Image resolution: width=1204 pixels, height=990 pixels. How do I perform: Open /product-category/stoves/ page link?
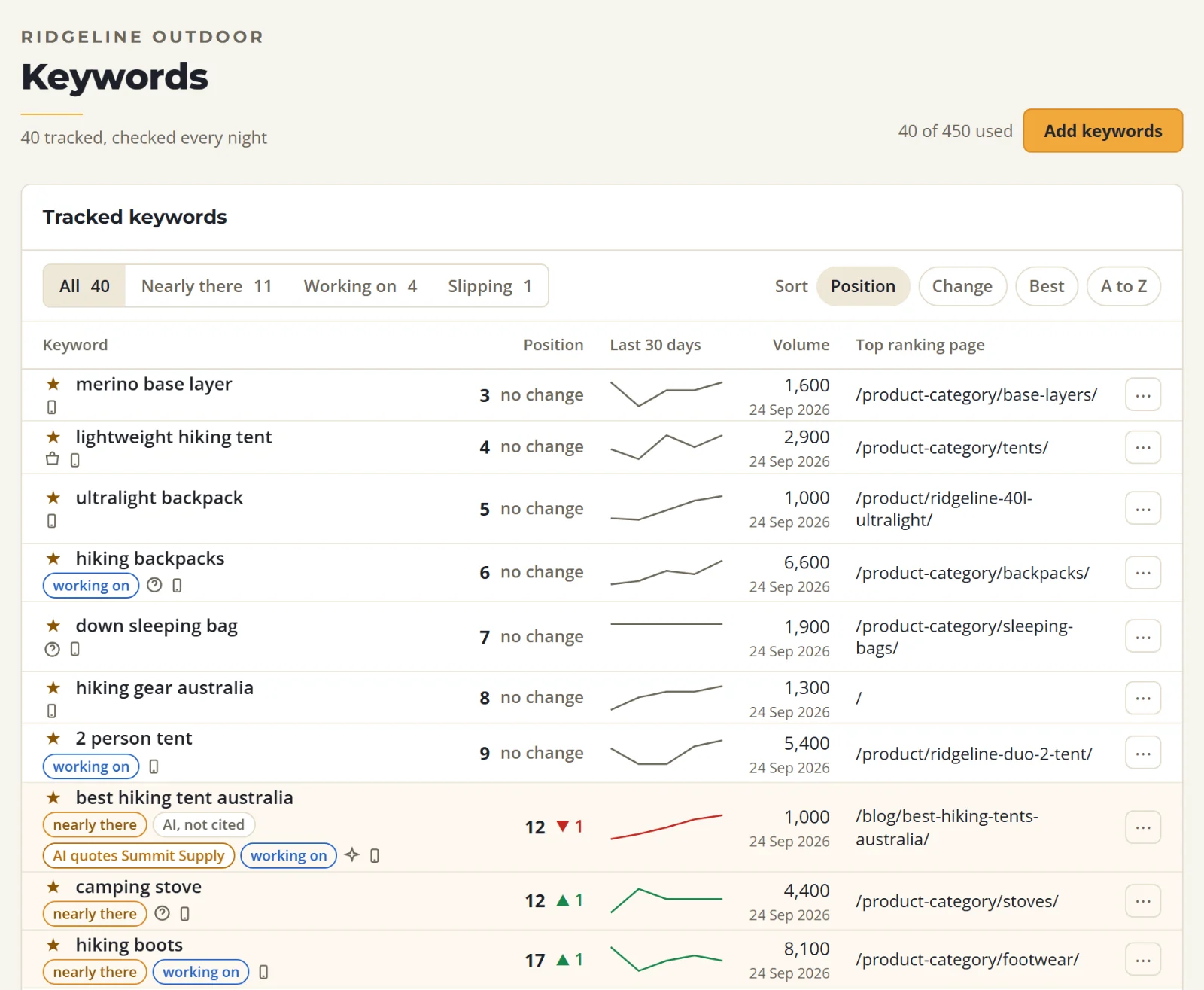pos(957,902)
